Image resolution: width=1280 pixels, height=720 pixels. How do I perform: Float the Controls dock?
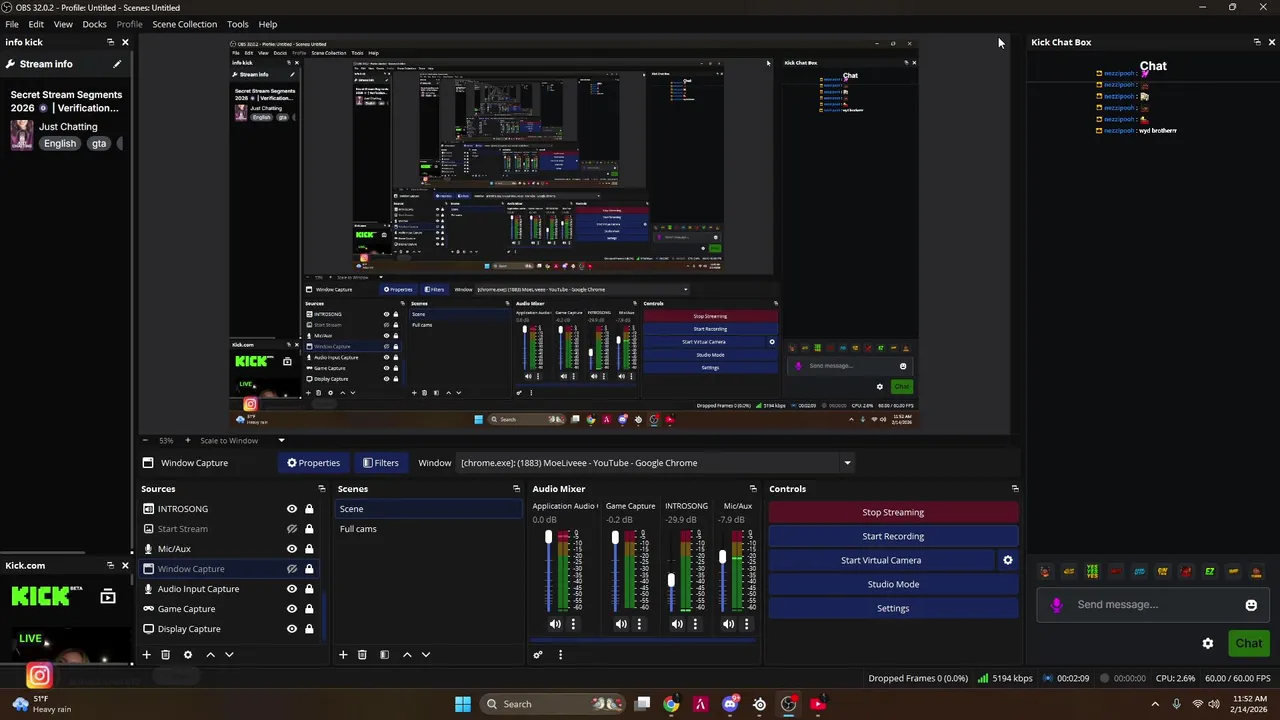tap(1015, 489)
